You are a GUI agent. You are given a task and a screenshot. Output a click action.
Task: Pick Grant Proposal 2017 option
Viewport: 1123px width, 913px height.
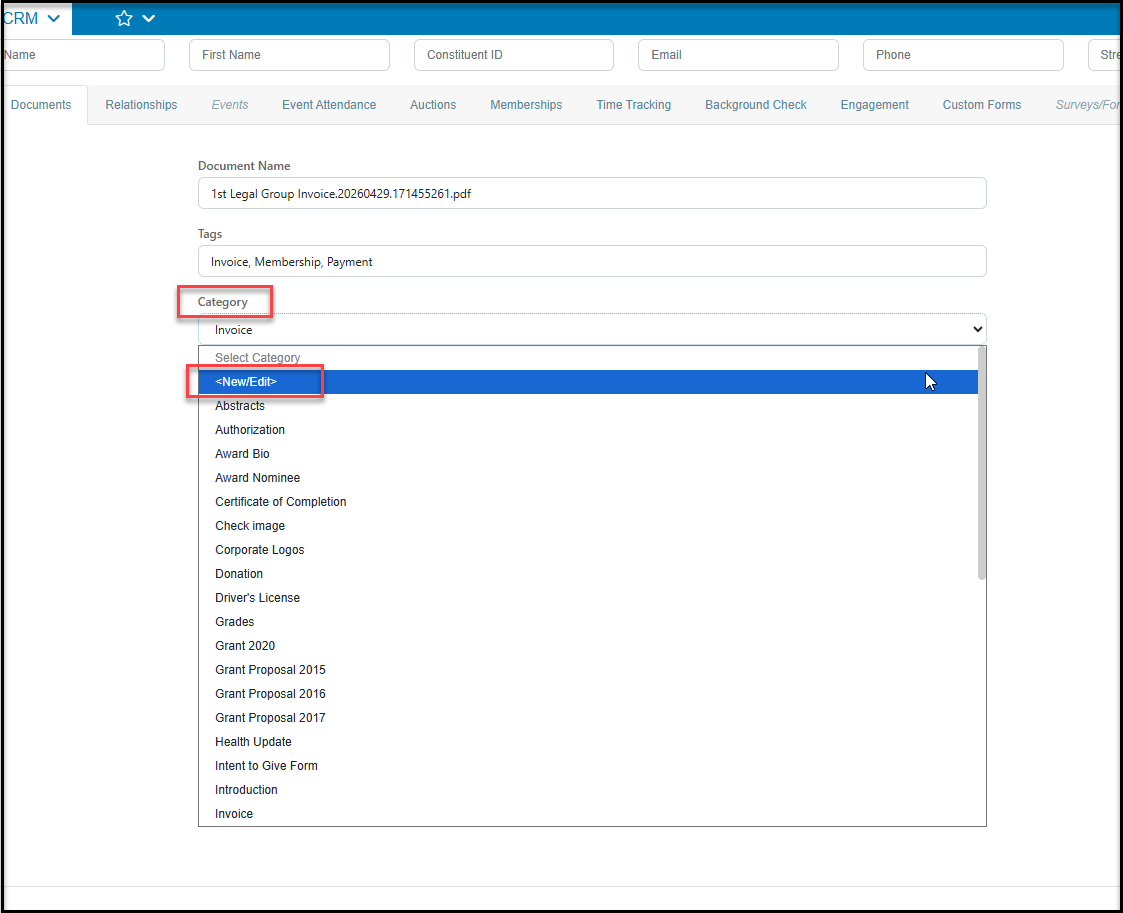pyautogui.click(x=588, y=718)
